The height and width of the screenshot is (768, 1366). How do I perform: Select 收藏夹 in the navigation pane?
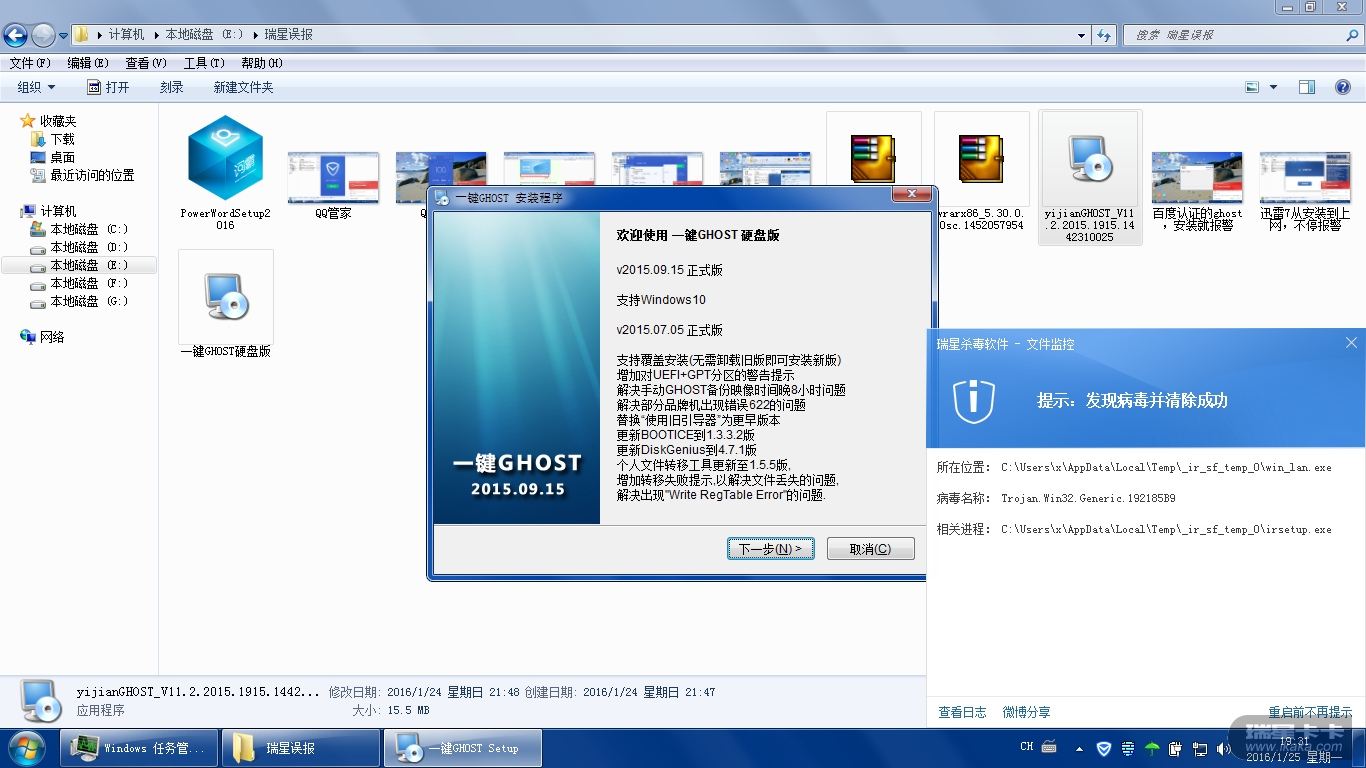pyautogui.click(x=58, y=121)
